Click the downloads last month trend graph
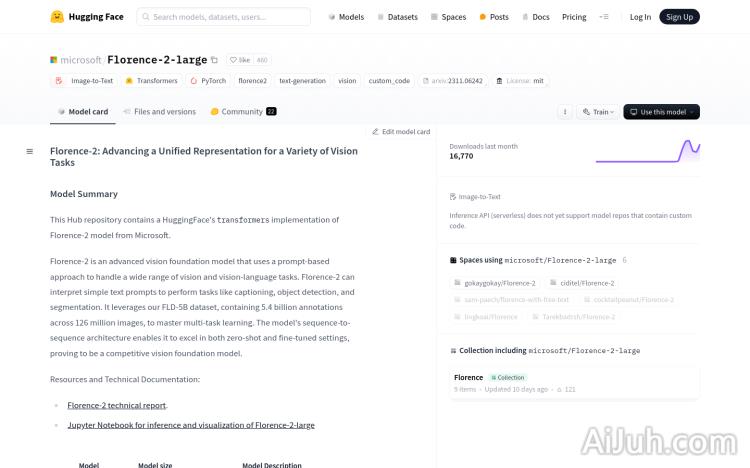 tap(647, 151)
